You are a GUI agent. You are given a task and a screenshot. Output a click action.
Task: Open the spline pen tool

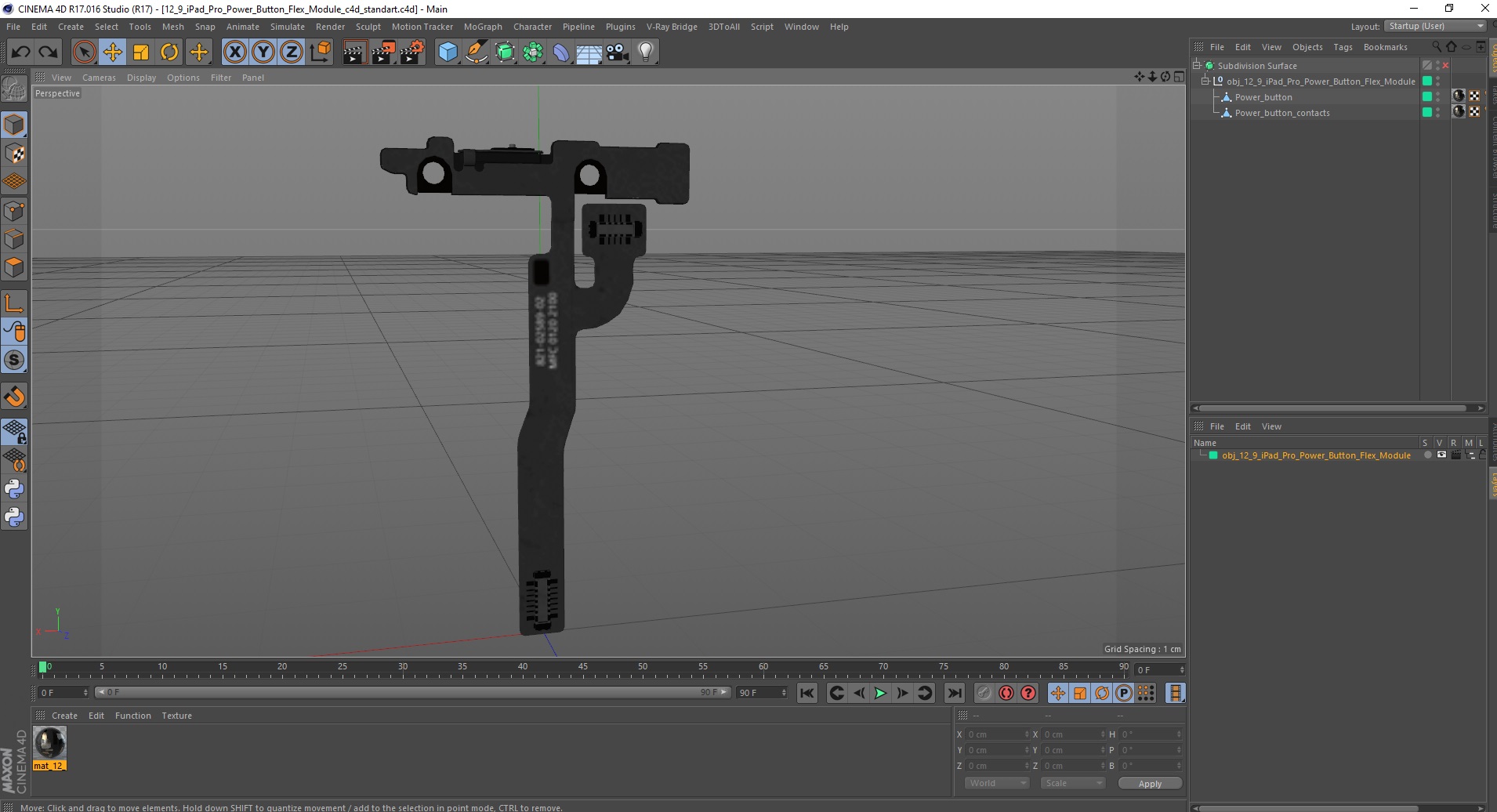tap(476, 53)
